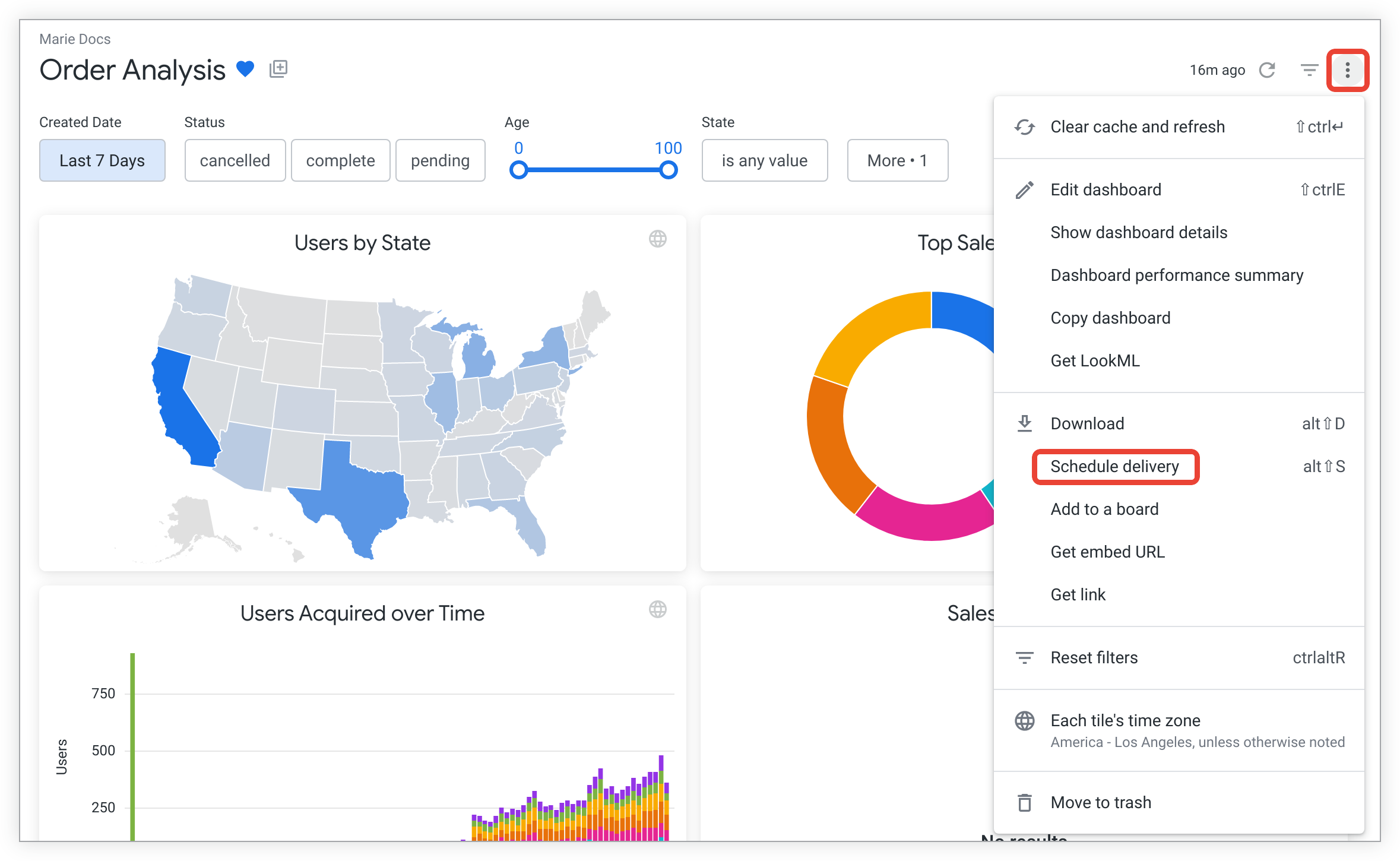Toggle the pending status filter
1400x861 pixels.
440,160
